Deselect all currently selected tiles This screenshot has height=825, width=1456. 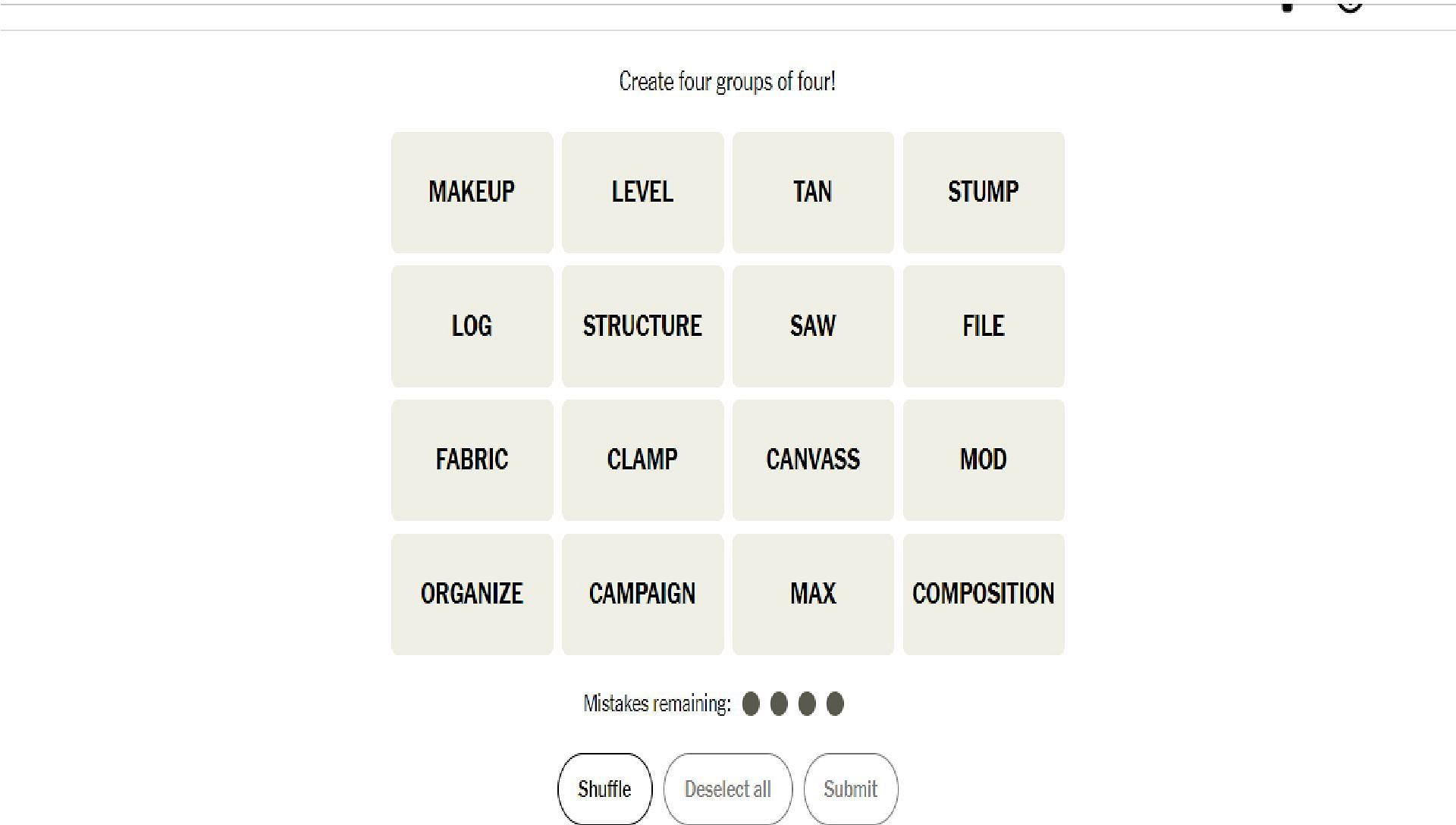727,790
